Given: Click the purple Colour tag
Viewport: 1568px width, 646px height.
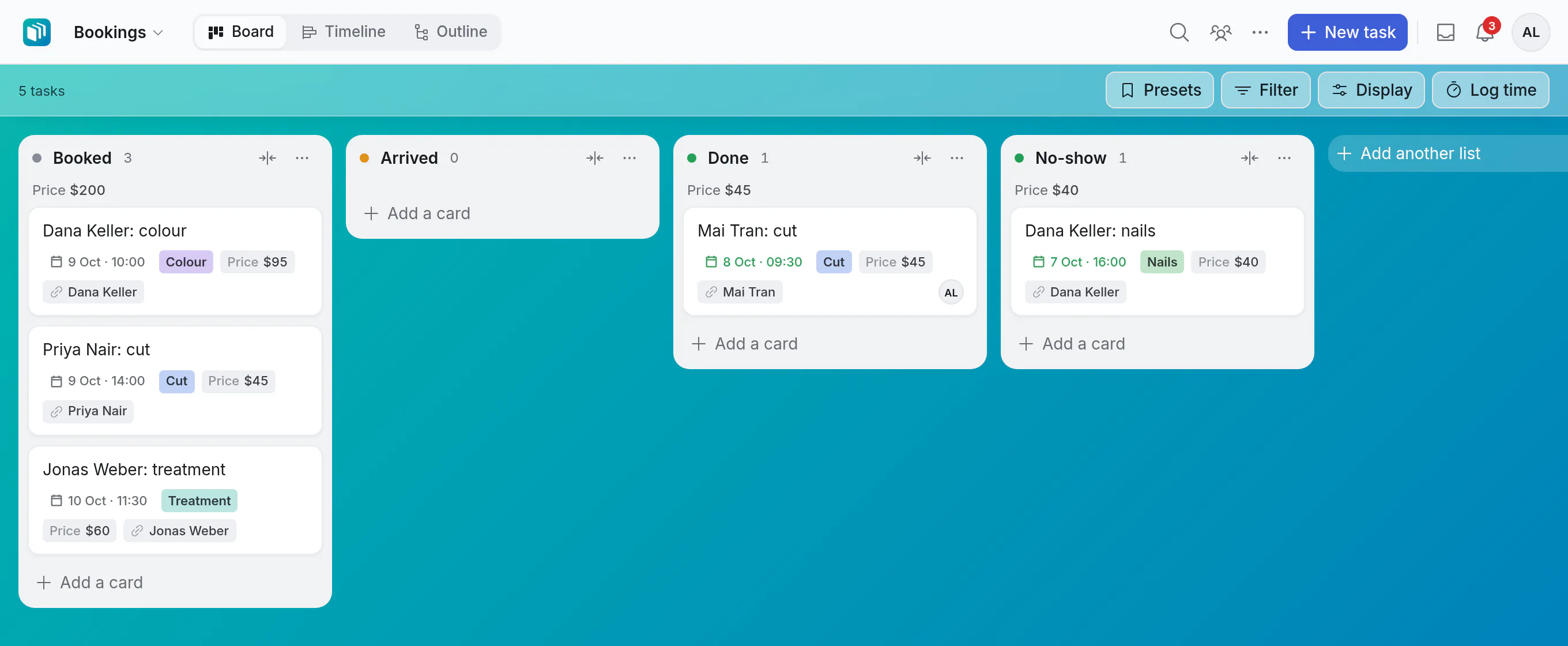Looking at the screenshot, I should (x=186, y=262).
